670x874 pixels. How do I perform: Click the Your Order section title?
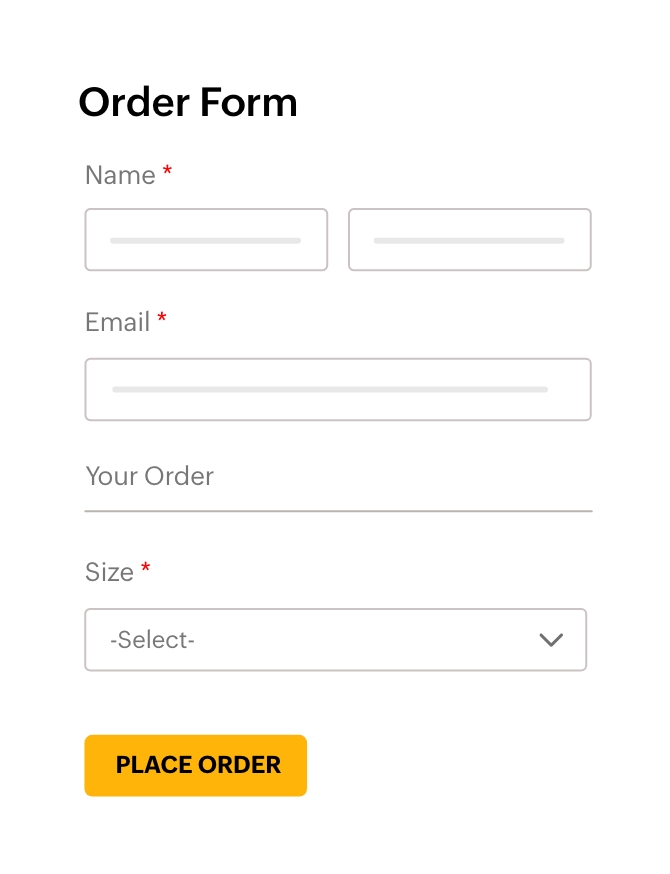click(x=150, y=476)
